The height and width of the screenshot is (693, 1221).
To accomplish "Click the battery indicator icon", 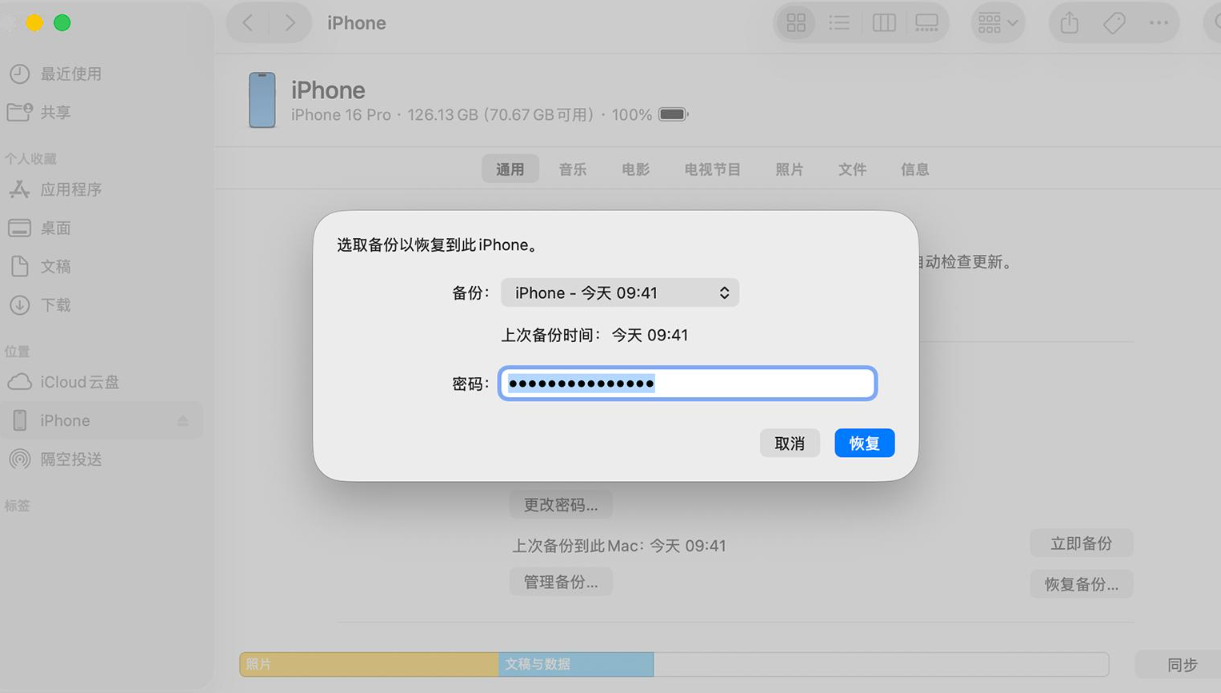I will click(674, 115).
